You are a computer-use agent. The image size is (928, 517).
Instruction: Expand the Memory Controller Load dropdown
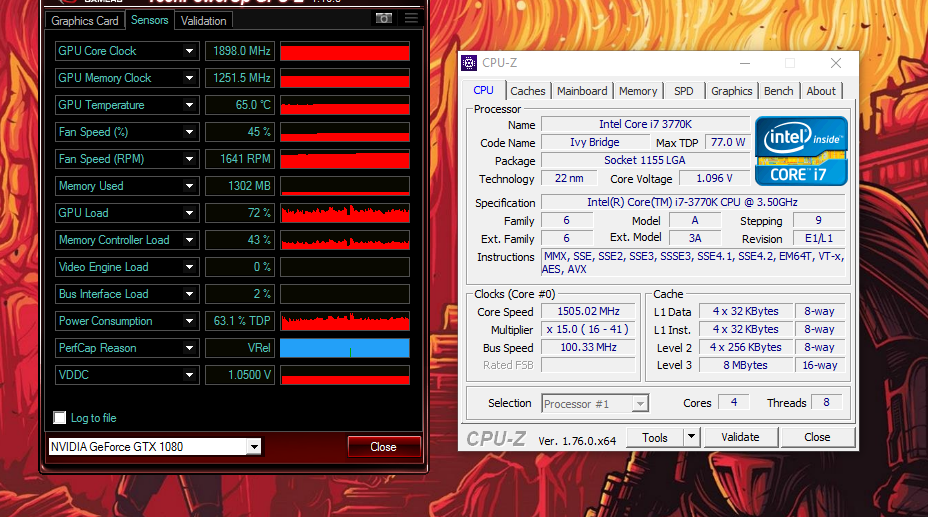[189, 240]
